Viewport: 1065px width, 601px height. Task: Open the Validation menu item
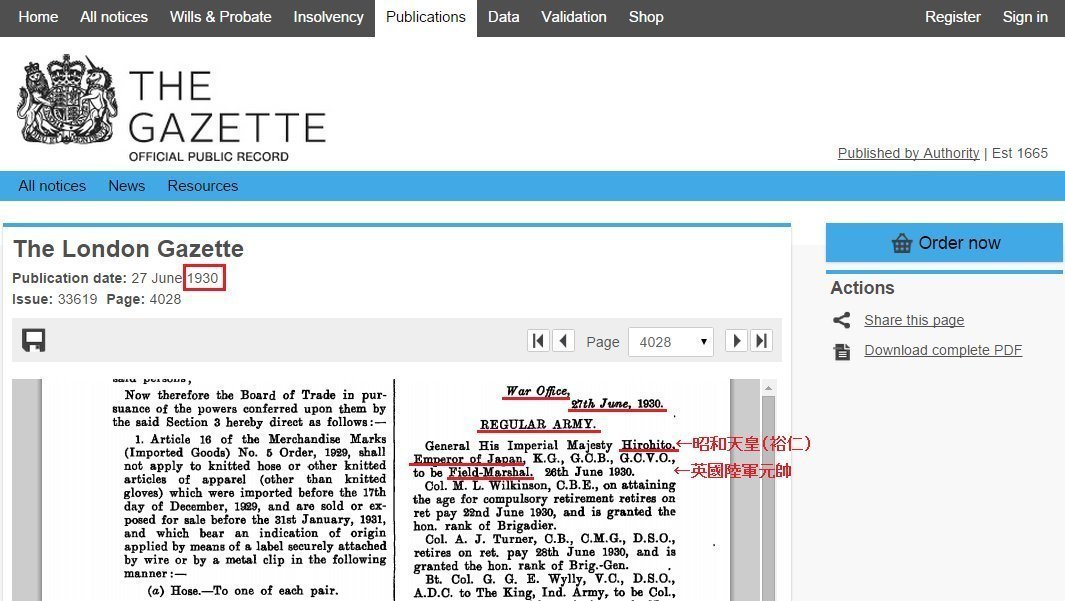pyautogui.click(x=574, y=17)
